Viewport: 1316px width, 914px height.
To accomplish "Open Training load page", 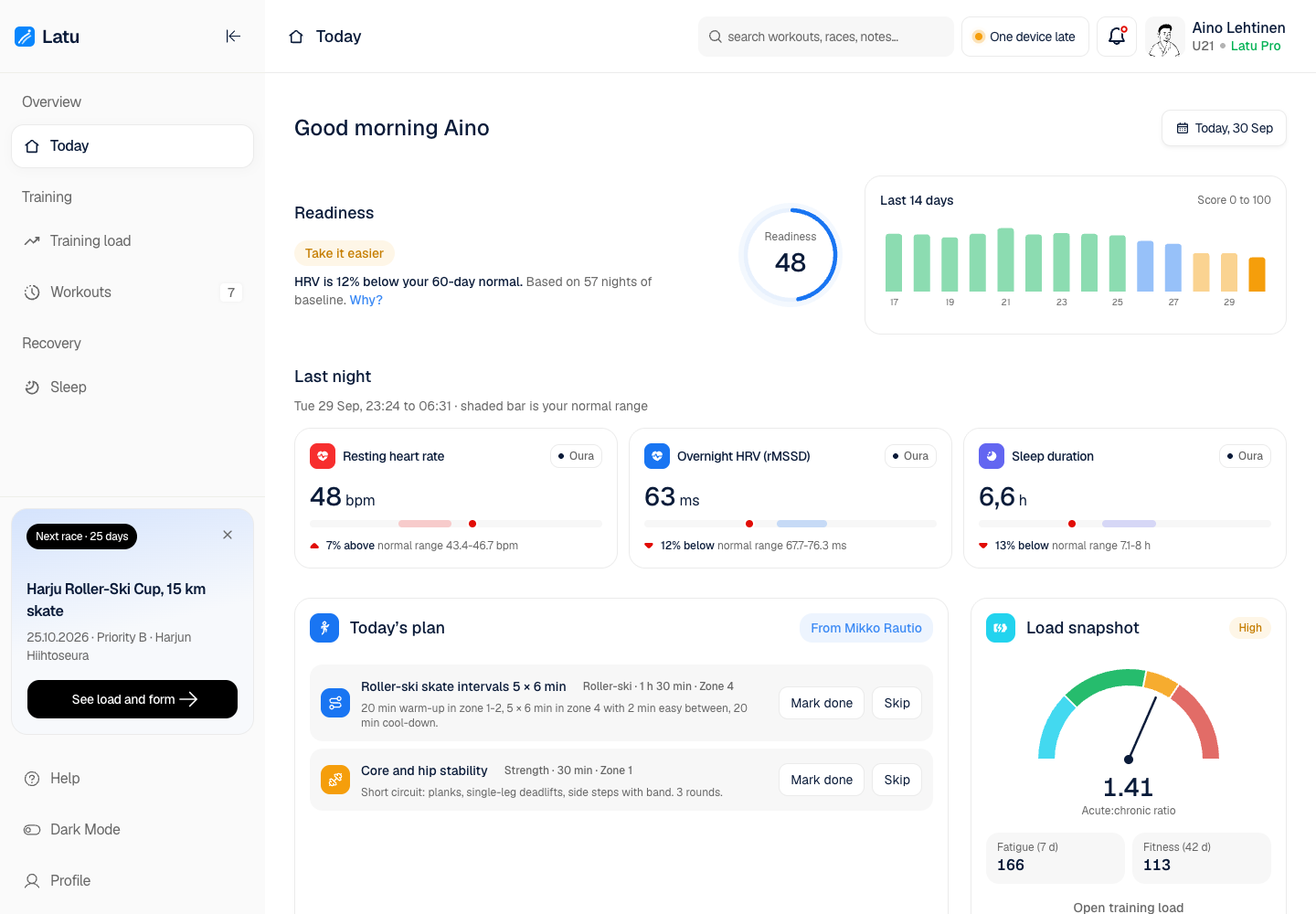I will coord(133,241).
